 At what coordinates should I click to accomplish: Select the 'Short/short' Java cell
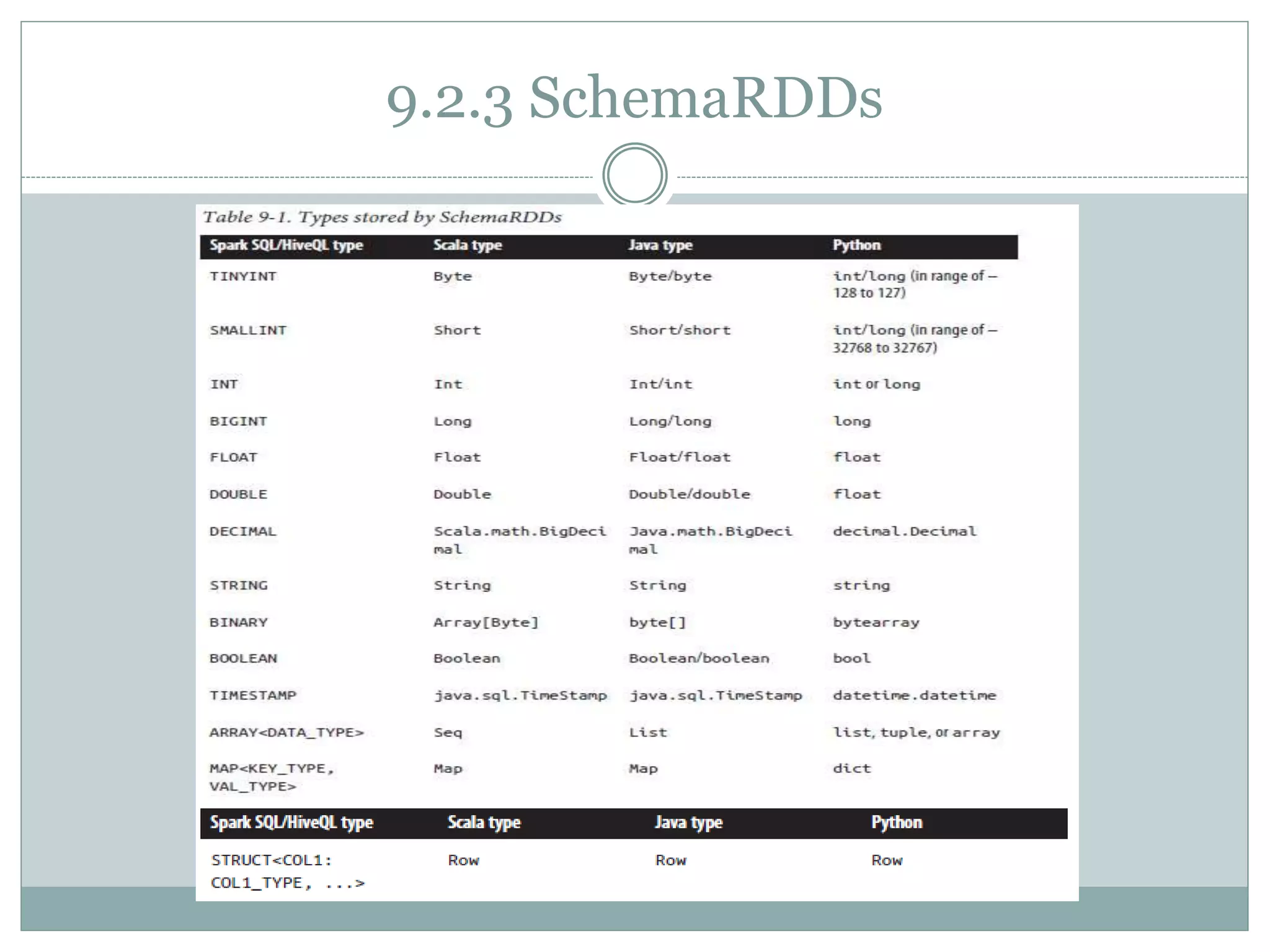tap(680, 330)
